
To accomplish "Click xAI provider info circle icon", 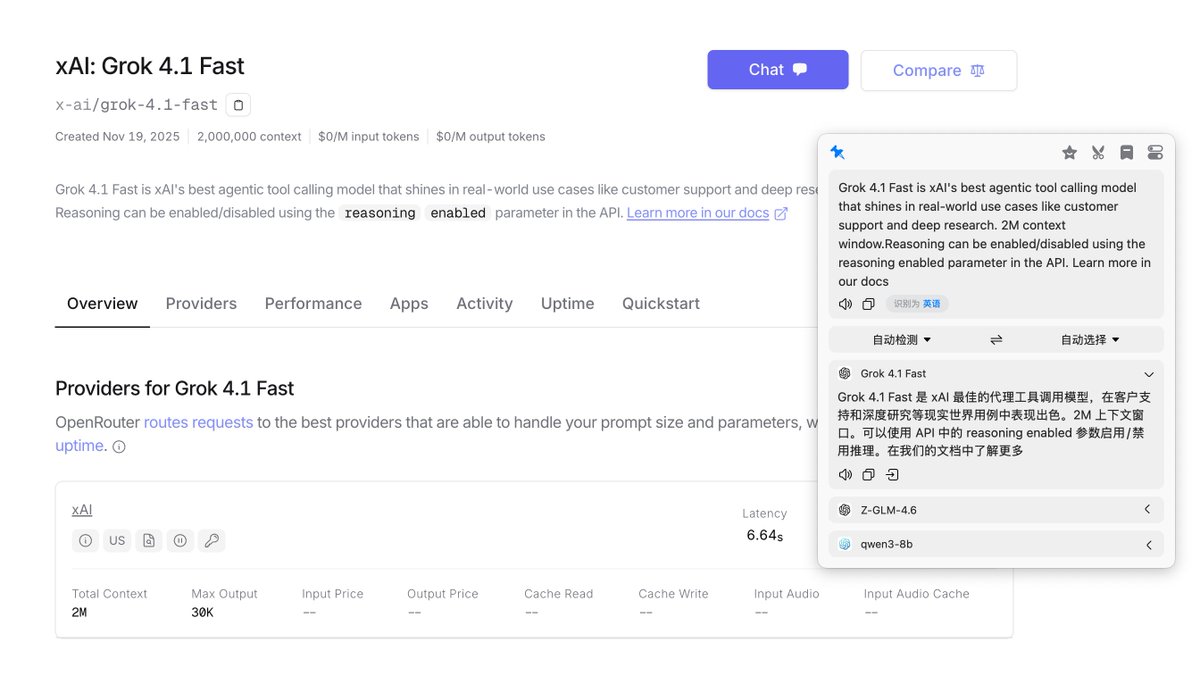I will point(86,540).
